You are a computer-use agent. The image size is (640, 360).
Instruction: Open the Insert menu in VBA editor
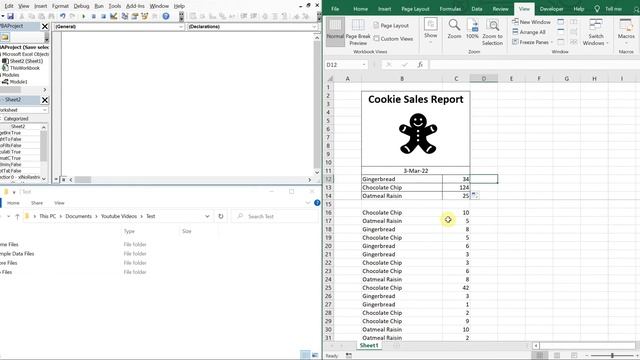click(40, 6)
